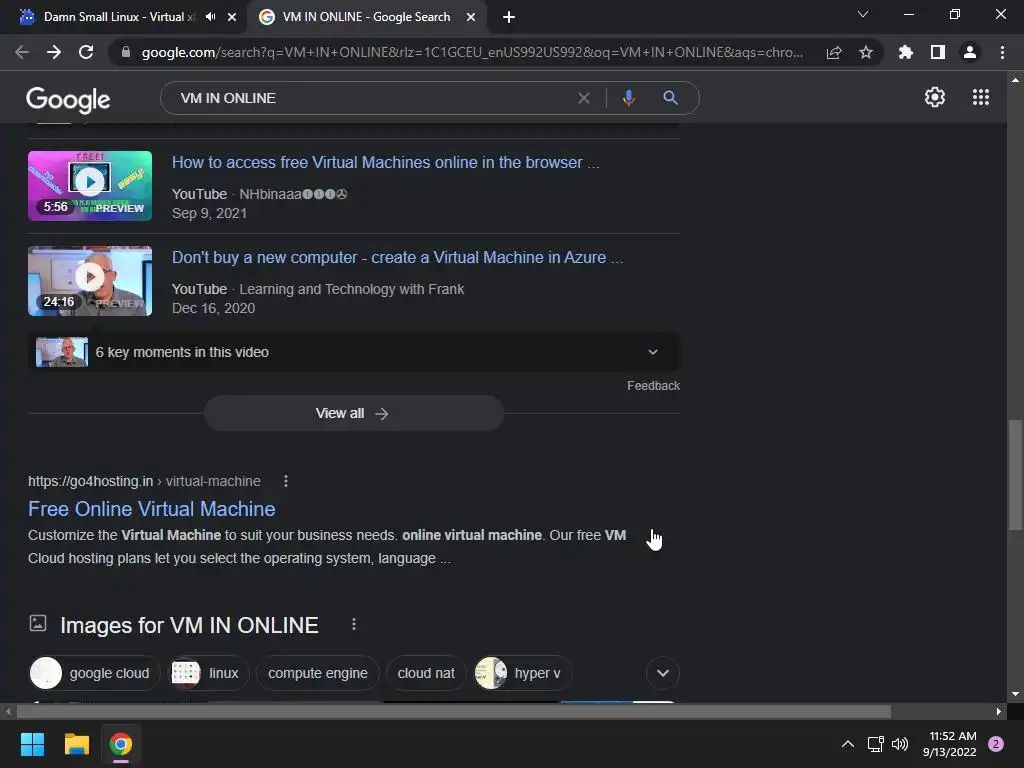Viewport: 1024px width, 768px height.
Task: Filter images by hyper v chip
Action: pyautogui.click(x=522, y=673)
